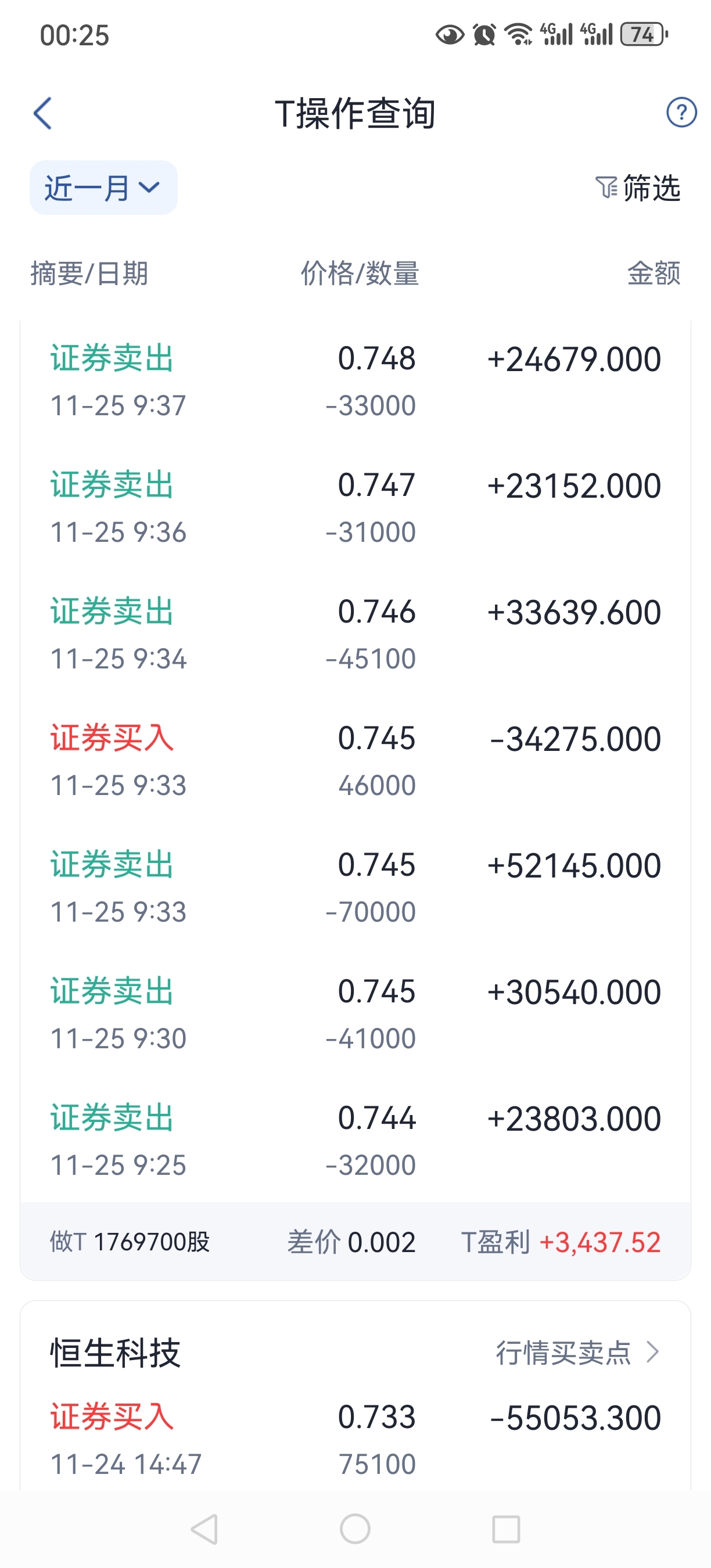This screenshot has height=1568, width=711.
Task: Tap the 金额 column header
Action: [x=653, y=274]
